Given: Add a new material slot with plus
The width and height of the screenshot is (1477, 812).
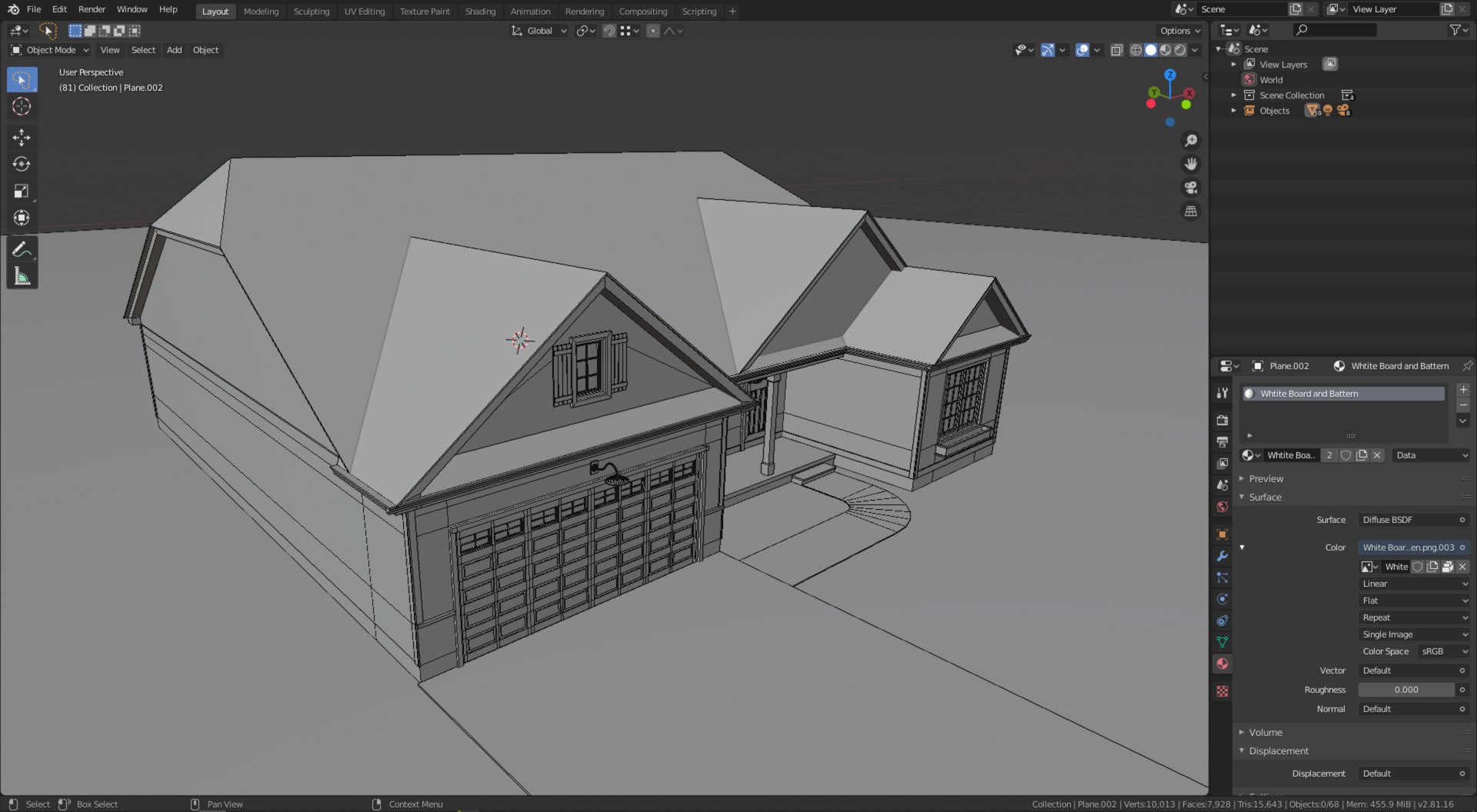Looking at the screenshot, I should pos(1463,390).
